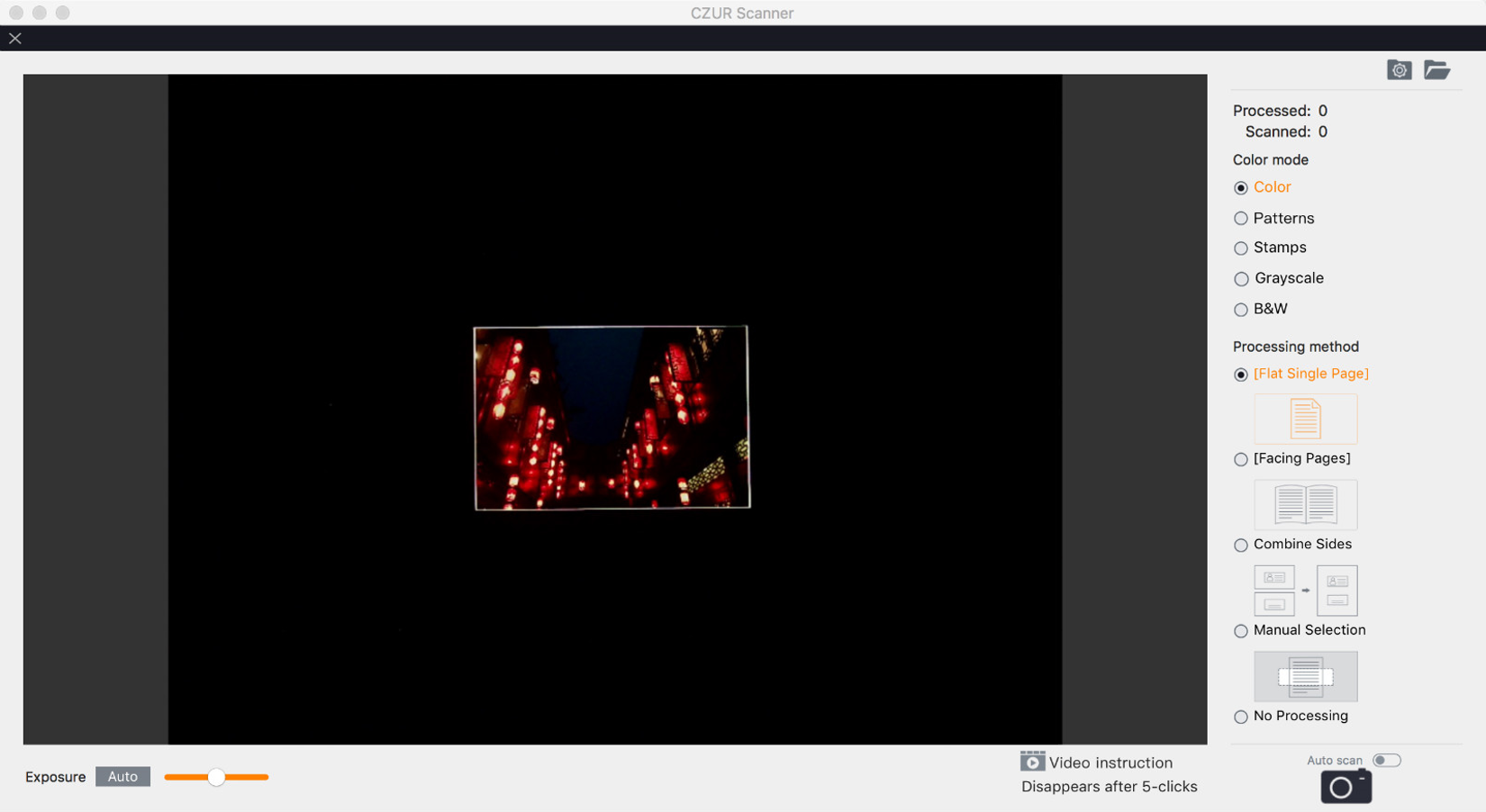This screenshot has height=812, width=1486.
Task: Click the Scanned count text
Action: point(1286,131)
